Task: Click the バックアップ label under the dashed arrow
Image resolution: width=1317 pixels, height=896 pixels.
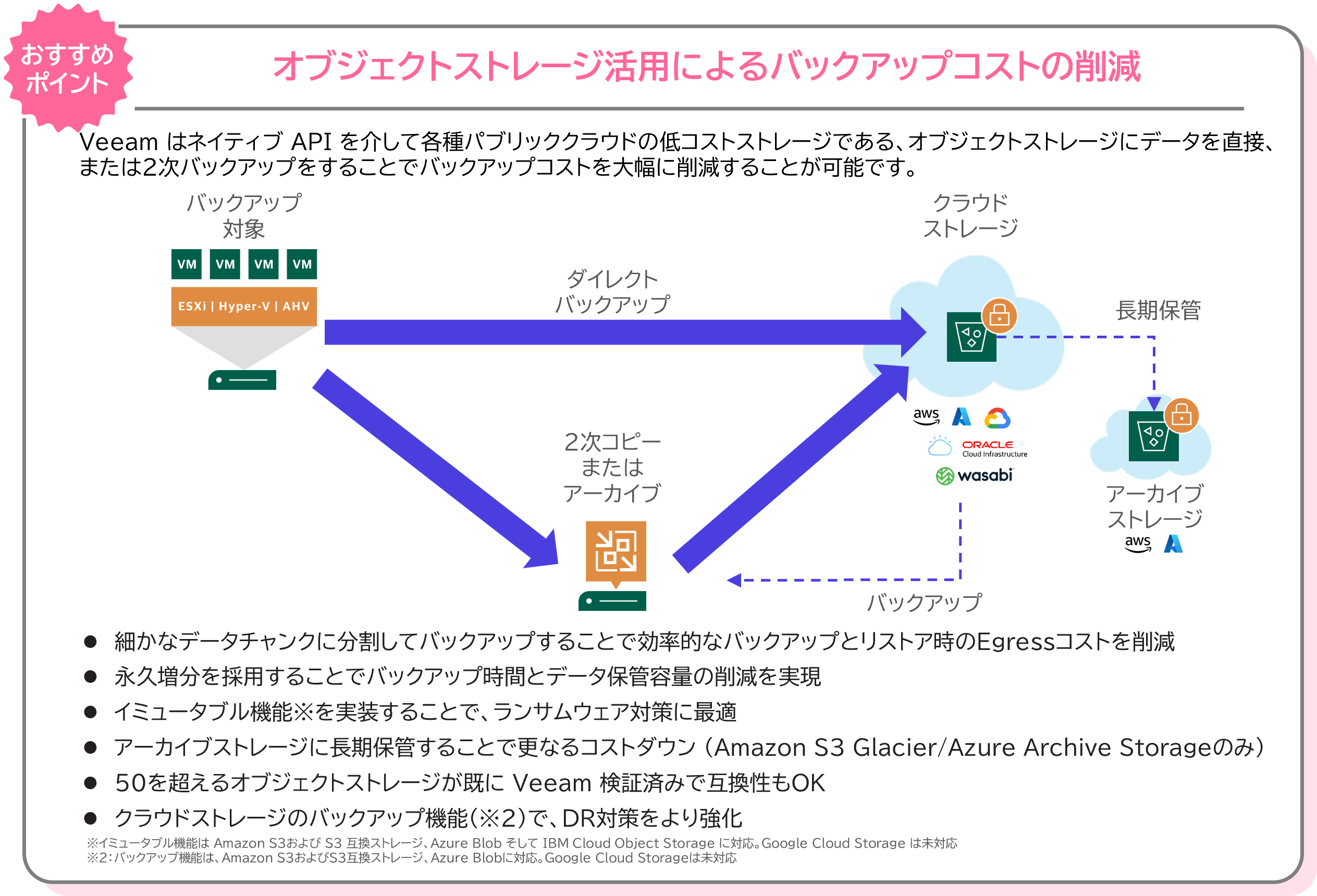Action: tap(924, 603)
